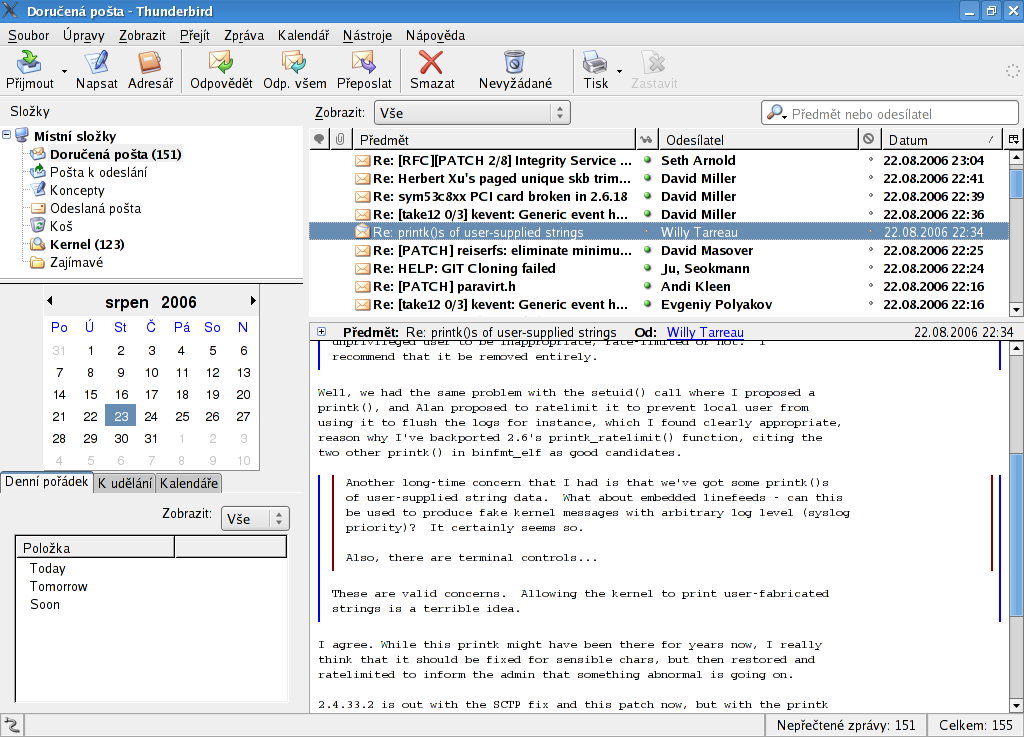Select Pošta k odeslání folder
The width and height of the screenshot is (1024, 737).
(x=99, y=172)
